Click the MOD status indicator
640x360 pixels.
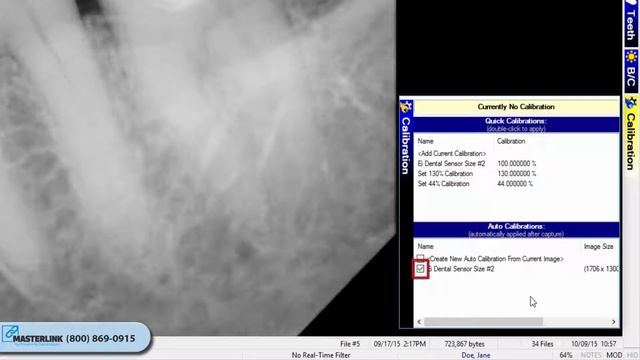[x=614, y=356]
